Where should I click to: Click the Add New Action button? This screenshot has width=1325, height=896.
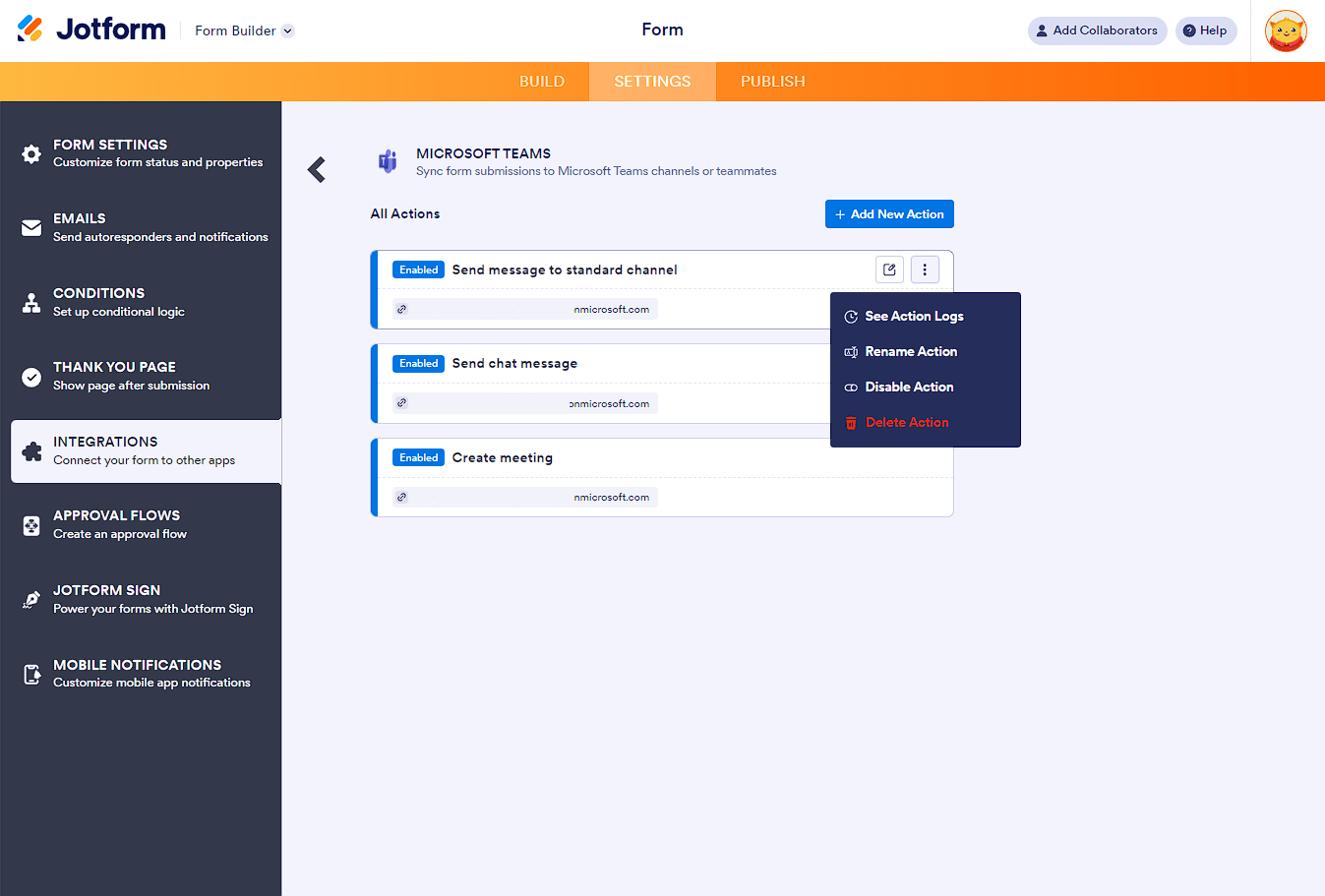889,214
